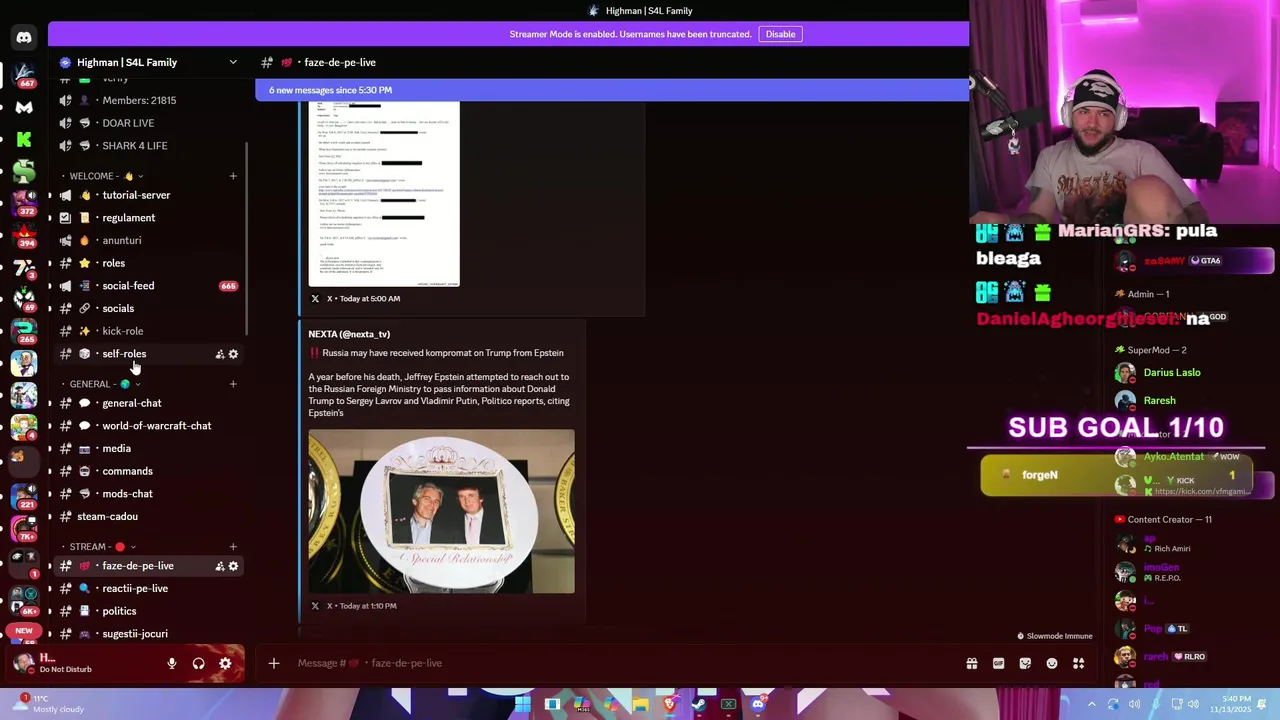Open Discord home direct messages icon

coord(24,38)
